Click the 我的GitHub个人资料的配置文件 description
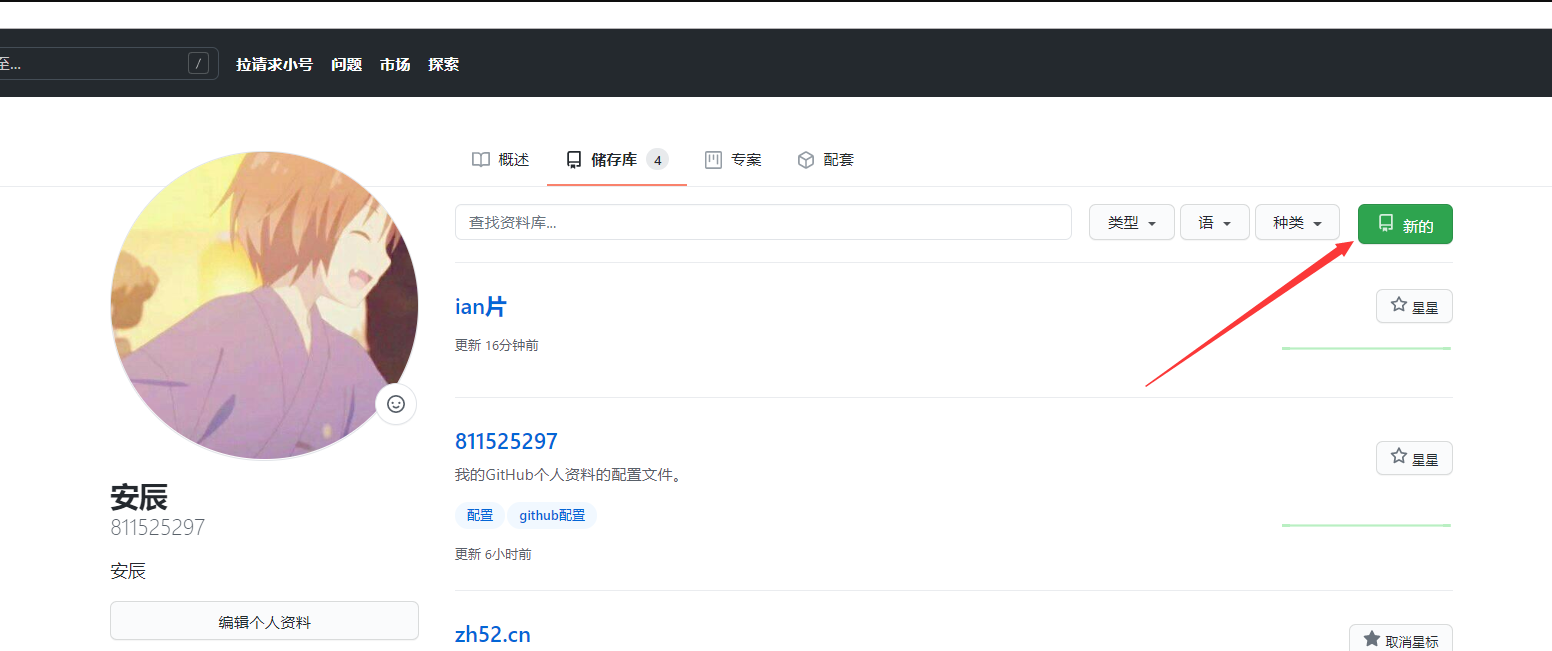 point(568,475)
